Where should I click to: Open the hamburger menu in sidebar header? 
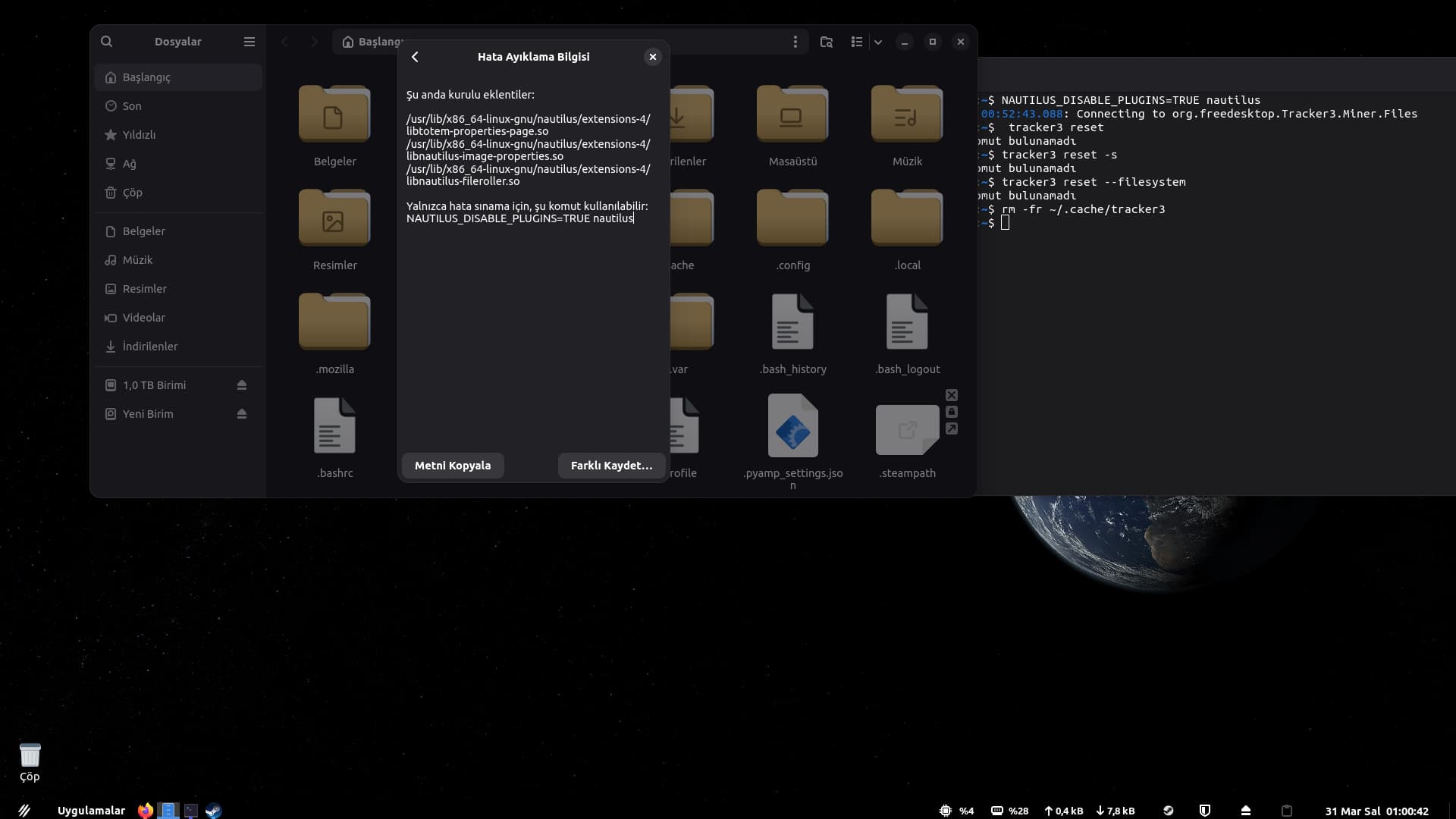(249, 42)
